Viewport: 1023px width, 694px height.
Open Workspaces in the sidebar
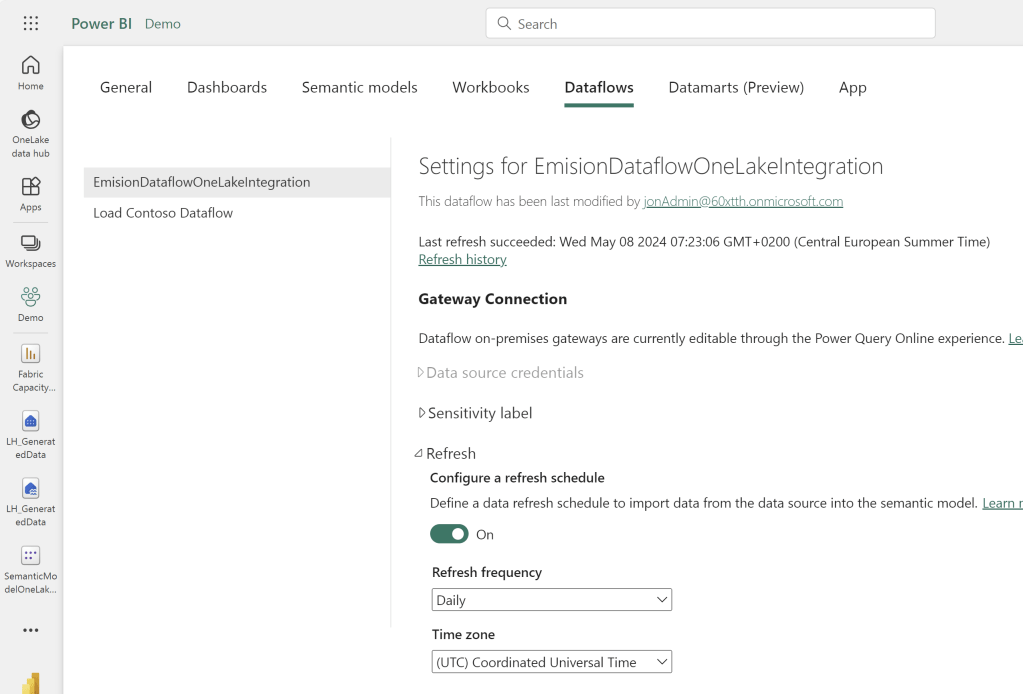[x=31, y=250]
